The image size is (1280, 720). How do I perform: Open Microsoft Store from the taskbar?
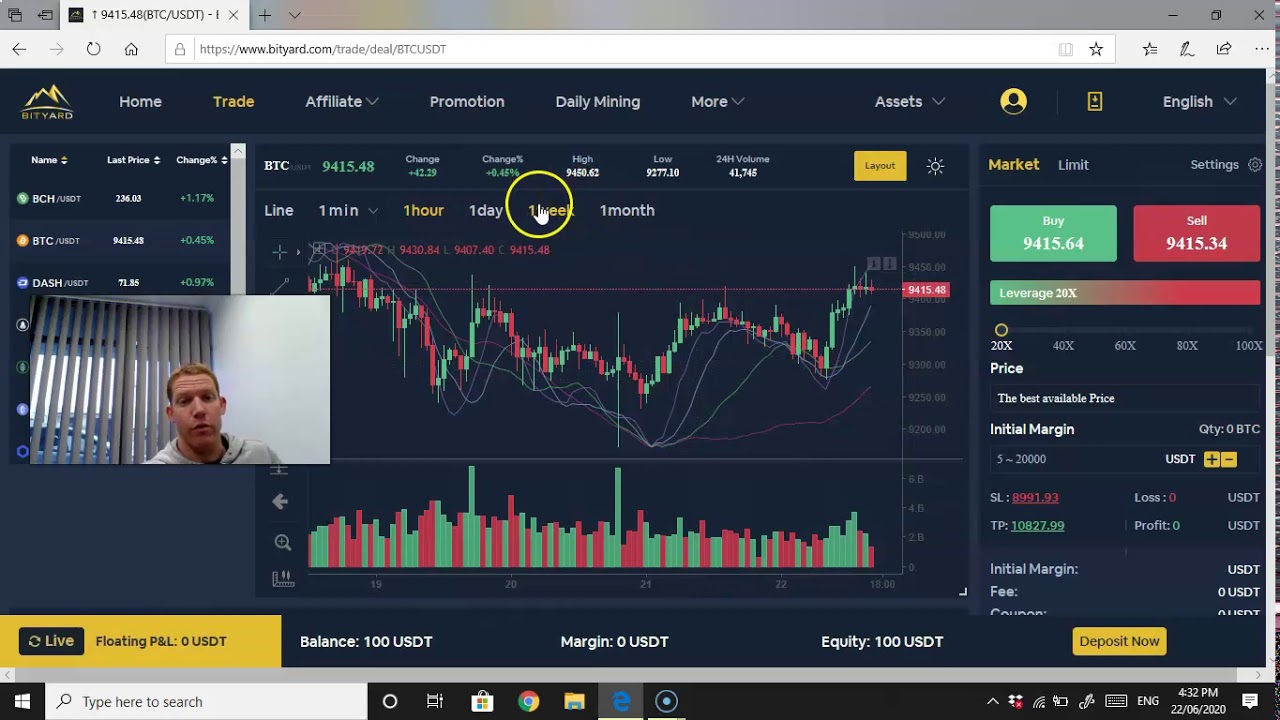[482, 701]
